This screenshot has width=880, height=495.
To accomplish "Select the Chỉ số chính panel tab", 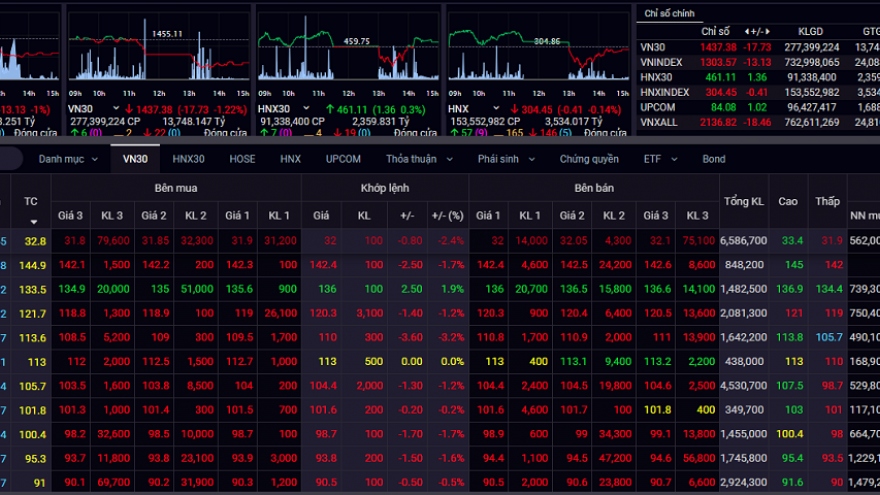I will 670,13.
